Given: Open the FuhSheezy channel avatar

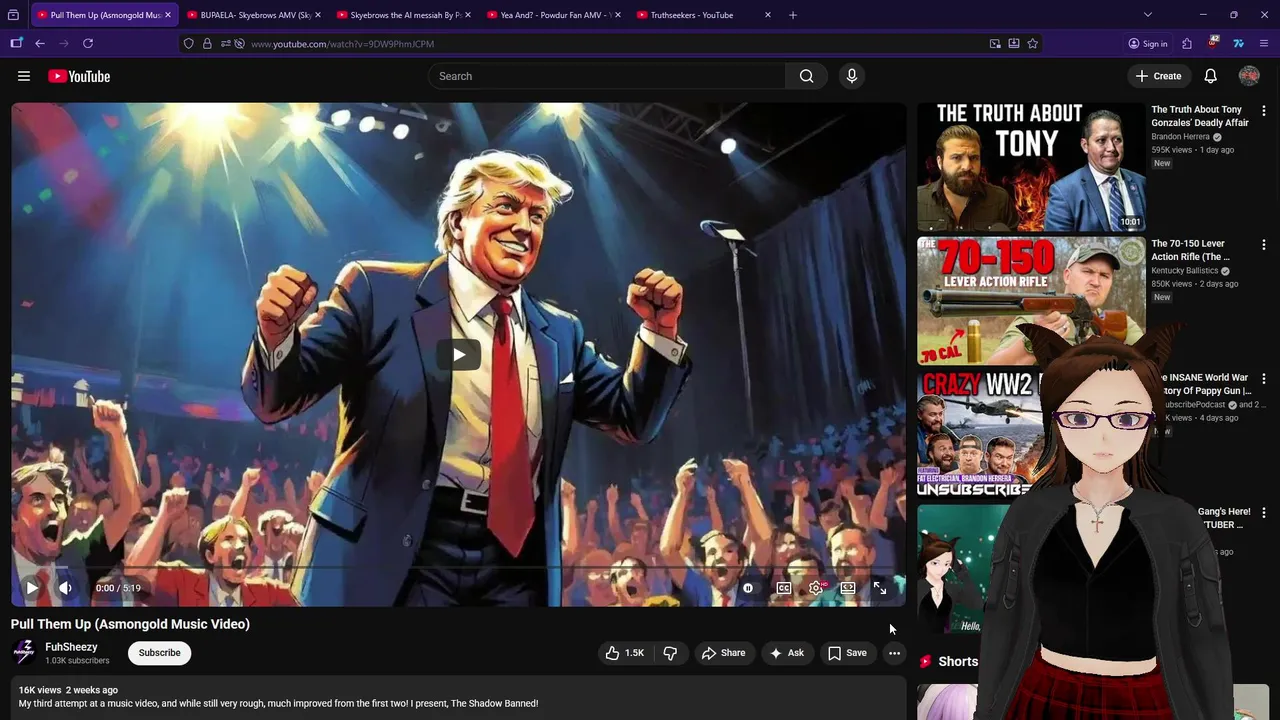Looking at the screenshot, I should [x=24, y=653].
